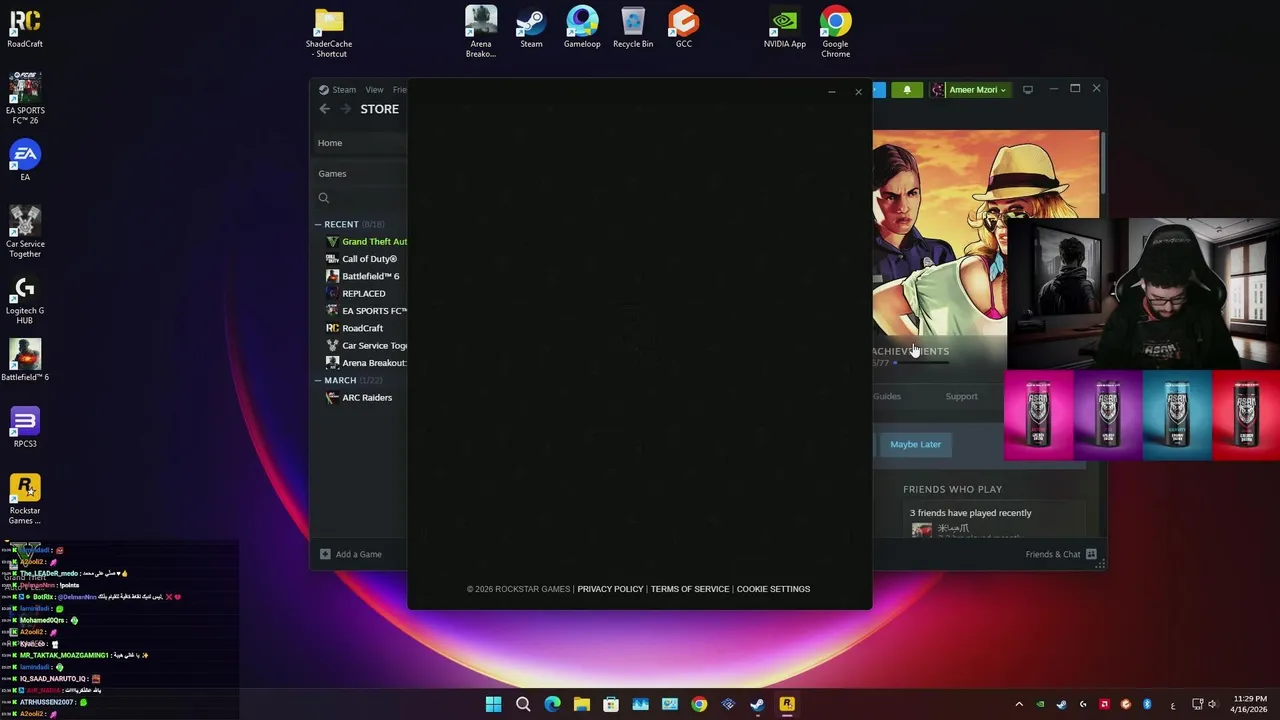The image size is (1280, 720).
Task: Click the library search magnifier icon
Action: pyautogui.click(x=324, y=198)
